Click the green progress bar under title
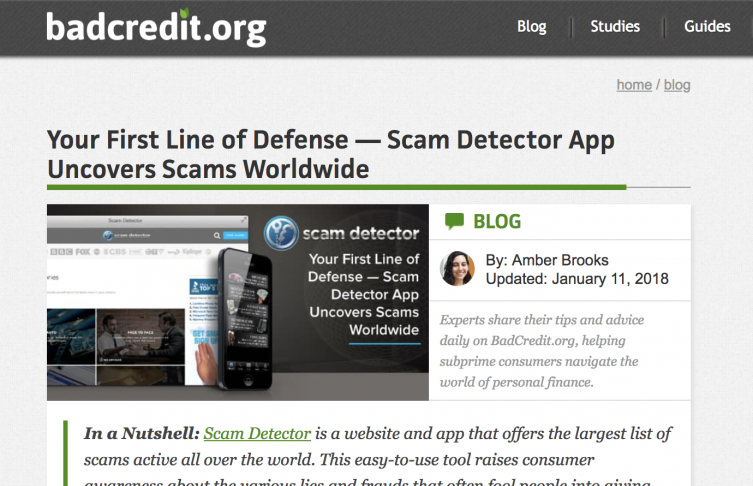Viewport: 753px width, 486px height. click(x=336, y=187)
